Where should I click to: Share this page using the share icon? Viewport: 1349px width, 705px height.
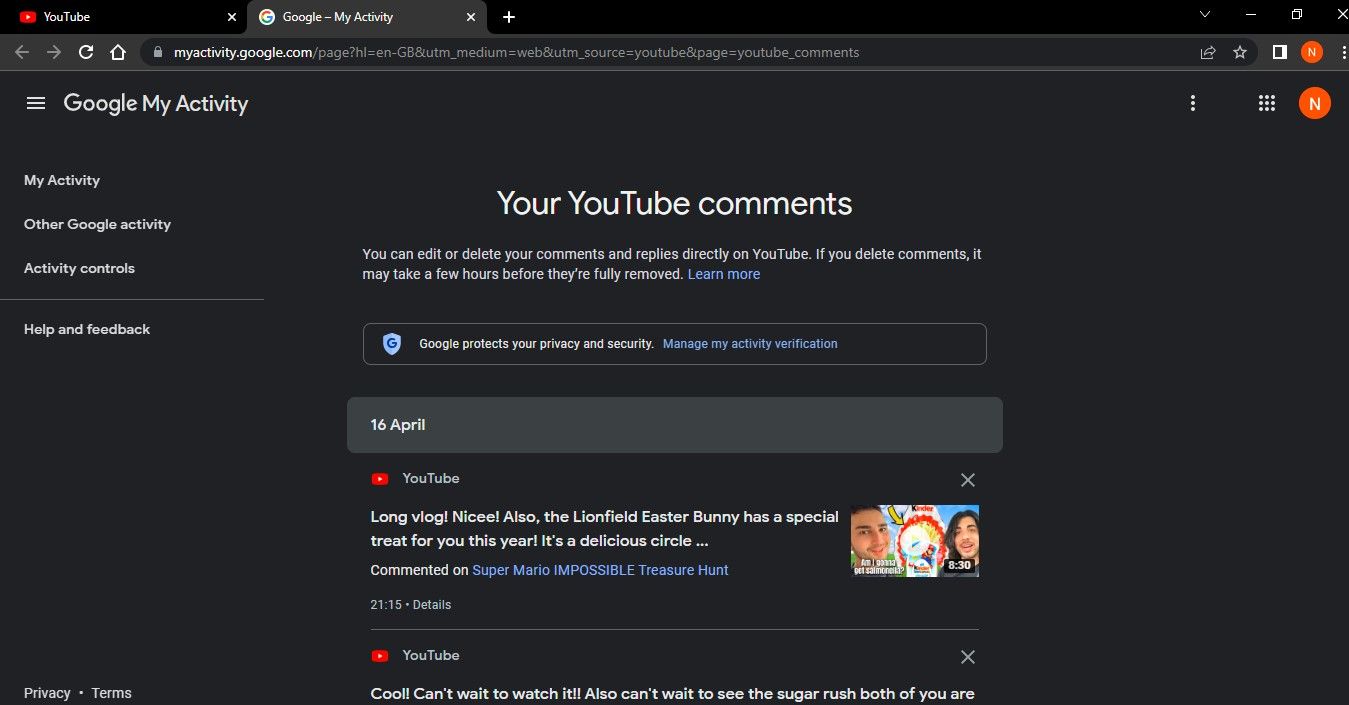tap(1208, 52)
